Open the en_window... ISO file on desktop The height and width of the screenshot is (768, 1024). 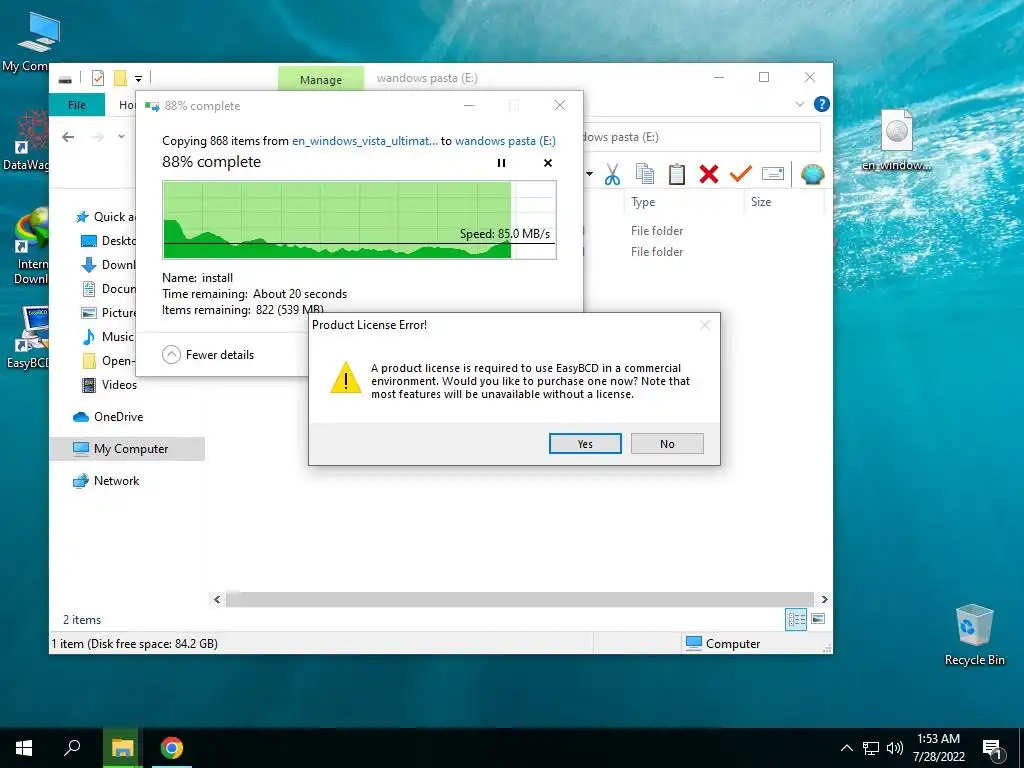[x=897, y=140]
